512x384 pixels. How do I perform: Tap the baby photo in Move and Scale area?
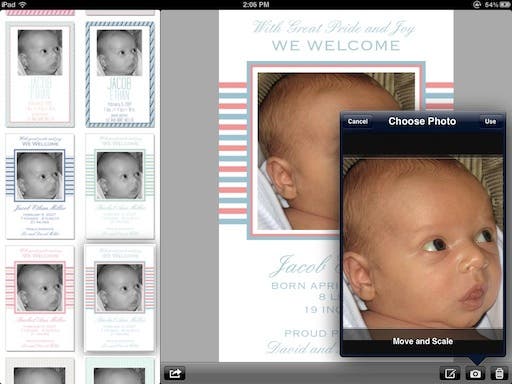pyautogui.click(x=423, y=247)
